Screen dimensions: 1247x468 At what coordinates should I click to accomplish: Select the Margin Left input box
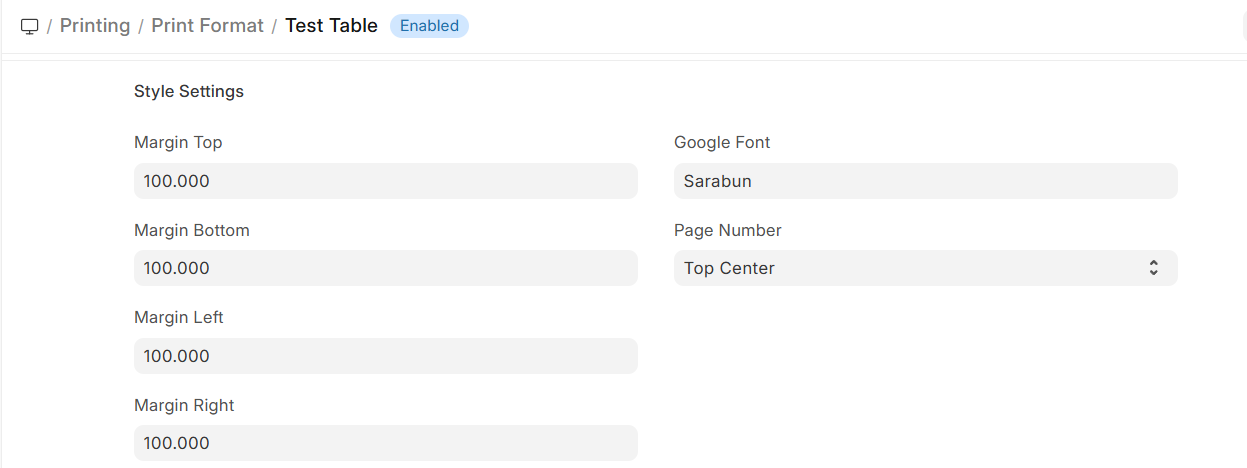385,356
